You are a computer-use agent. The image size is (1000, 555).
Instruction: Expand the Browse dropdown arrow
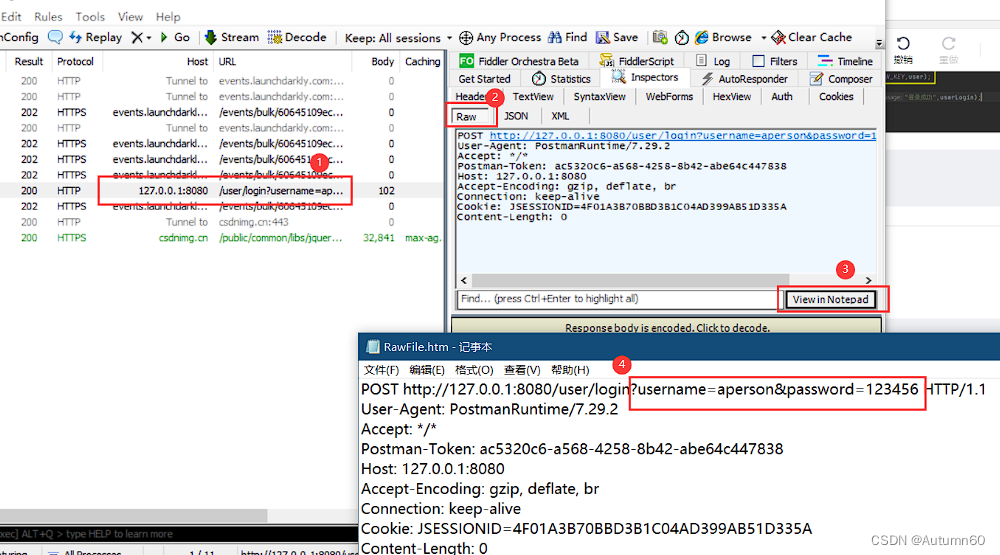point(763,38)
